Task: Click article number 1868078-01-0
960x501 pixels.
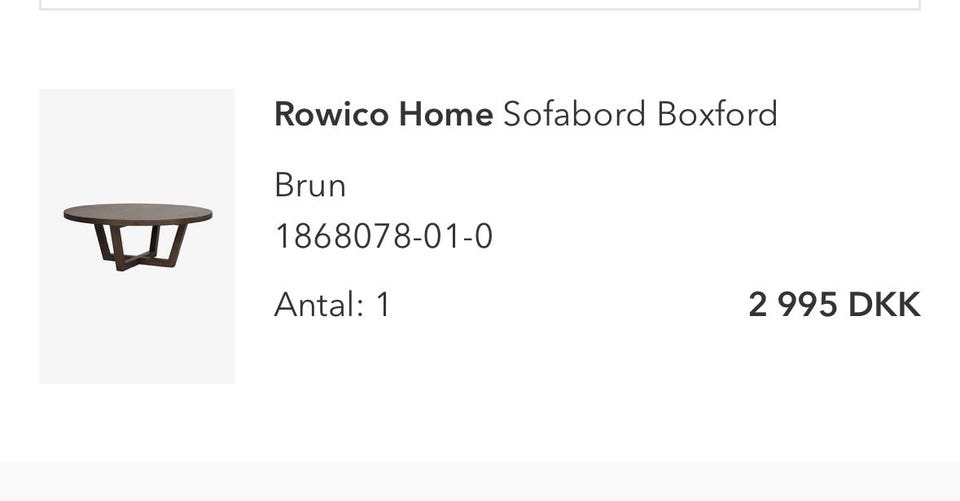Action: click(383, 237)
